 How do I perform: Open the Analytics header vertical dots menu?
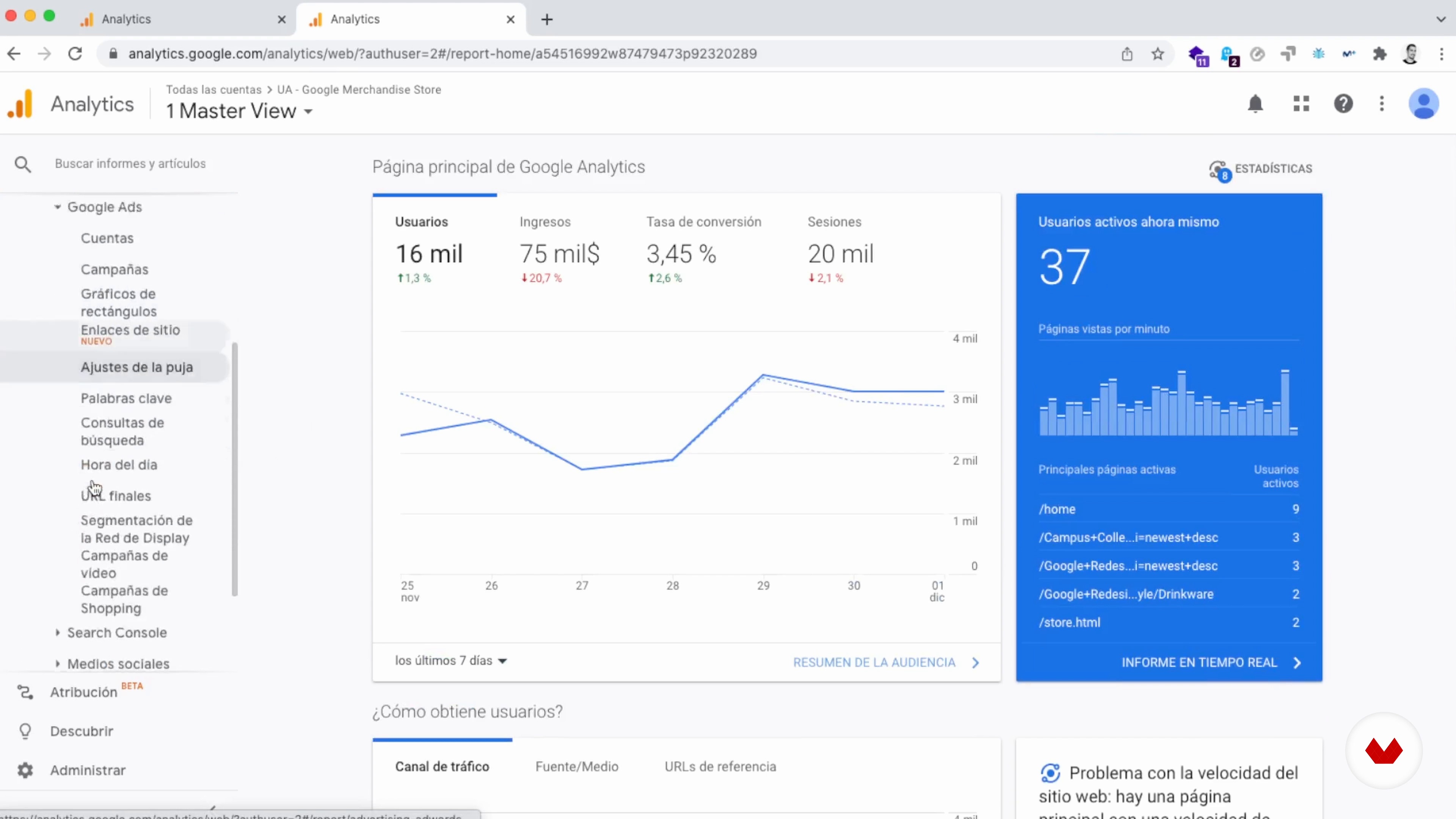pyautogui.click(x=1382, y=104)
